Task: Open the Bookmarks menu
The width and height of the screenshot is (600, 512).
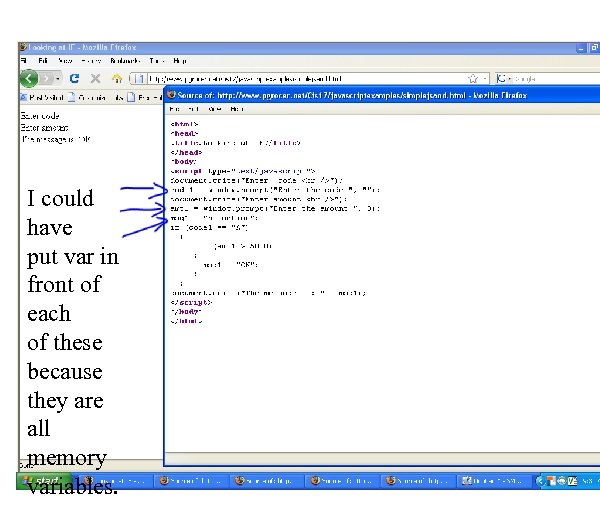Action: coord(125,61)
